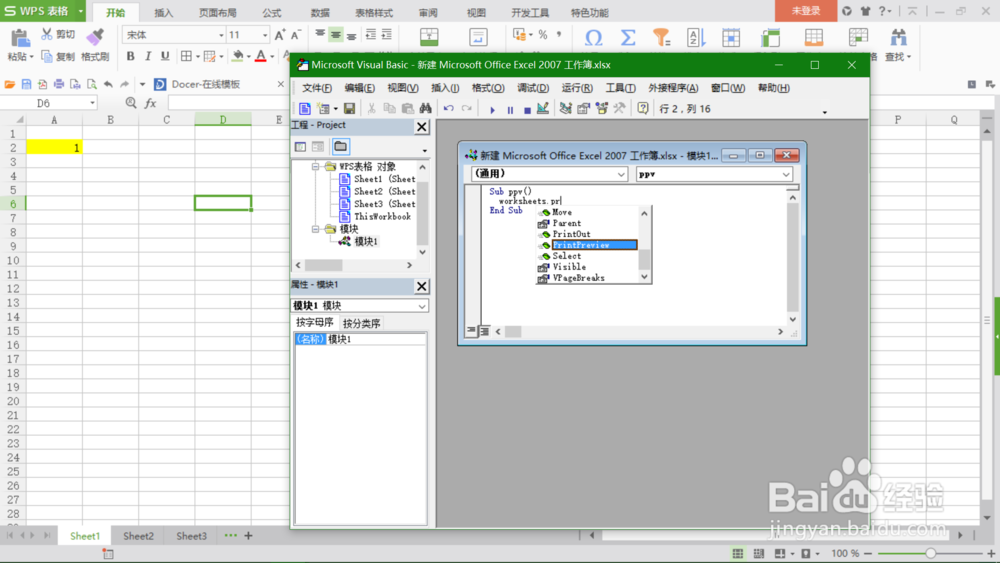Screen dimensions: 1000x563
Task: Toggle center alignment in the WPS ribbon
Action: [335, 36]
